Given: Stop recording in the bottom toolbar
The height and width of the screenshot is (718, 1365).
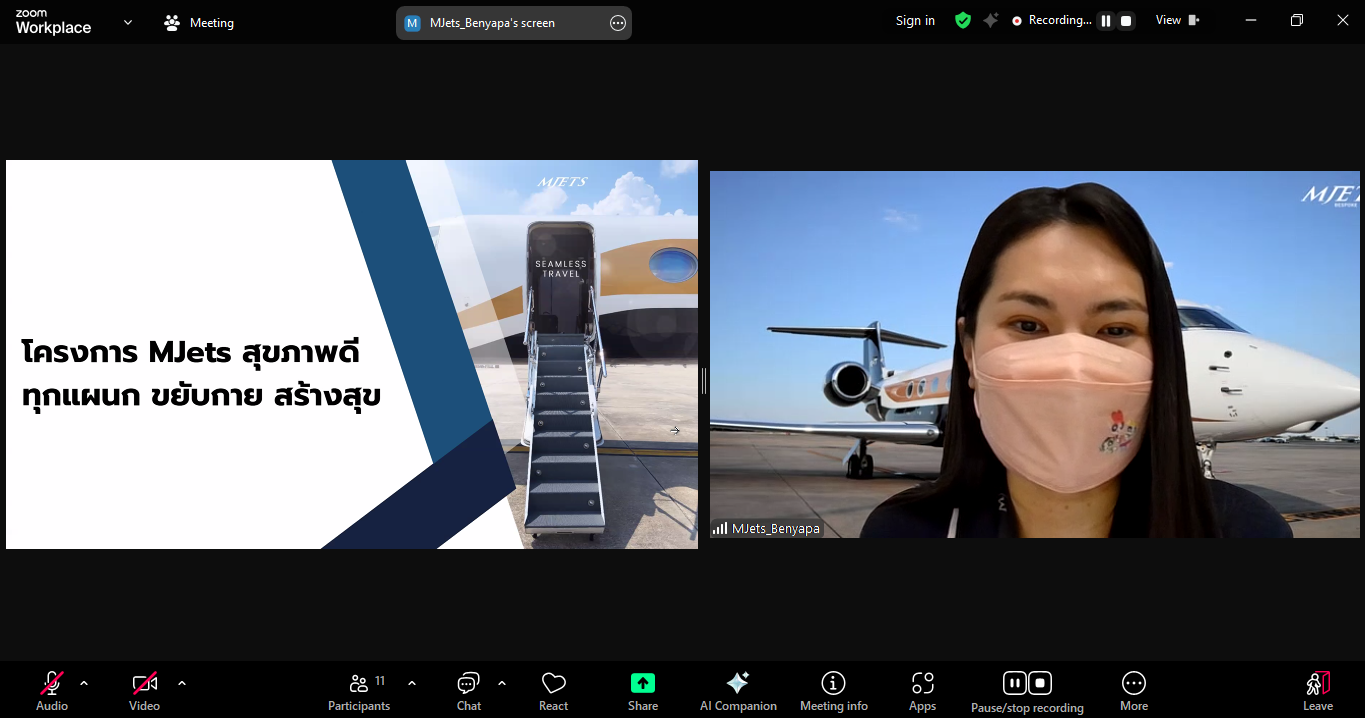Looking at the screenshot, I should [x=1040, y=683].
